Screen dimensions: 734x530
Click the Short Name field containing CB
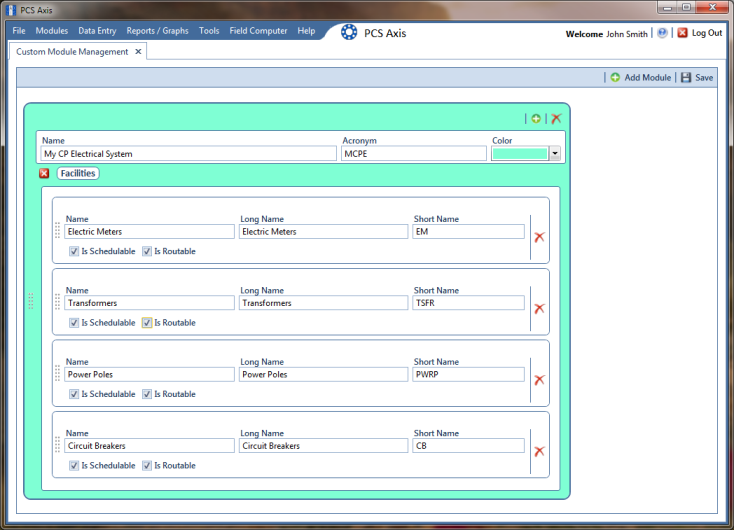click(x=468, y=446)
